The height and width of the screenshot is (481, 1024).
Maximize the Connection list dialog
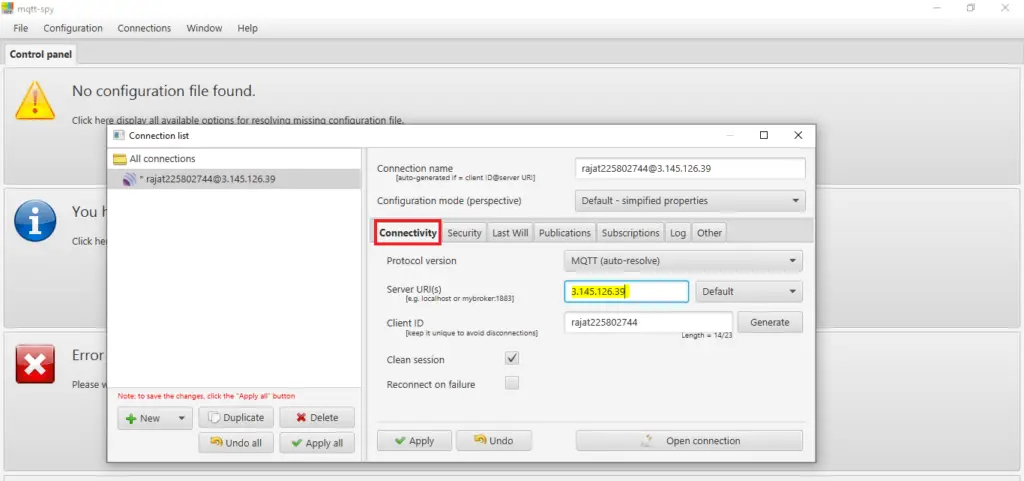[x=763, y=135]
